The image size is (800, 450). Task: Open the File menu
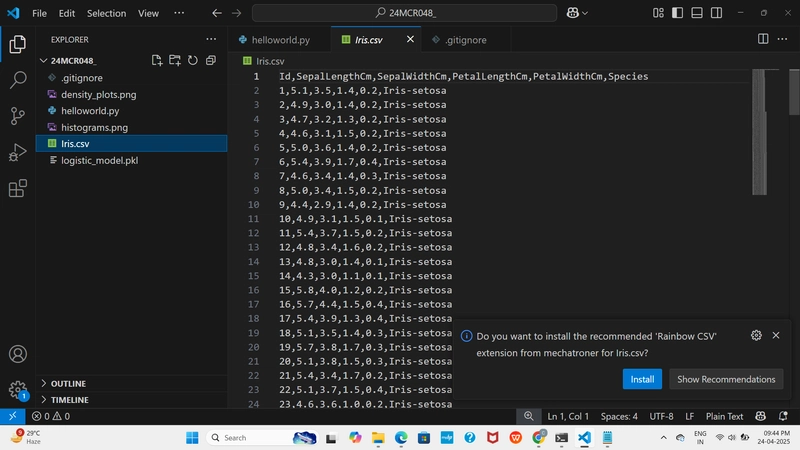click(39, 13)
